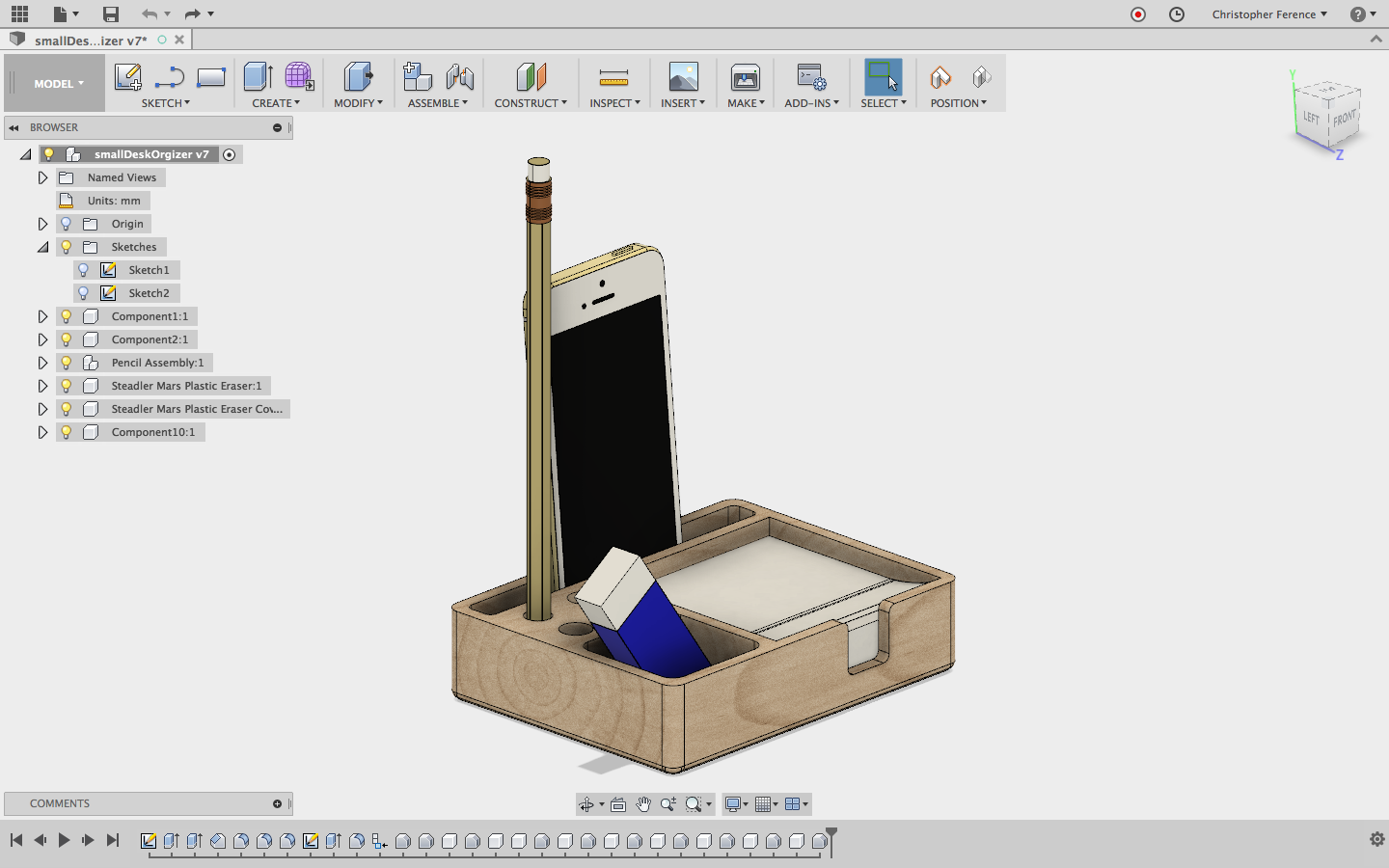Click the Offset Plane construct icon

(x=531, y=77)
